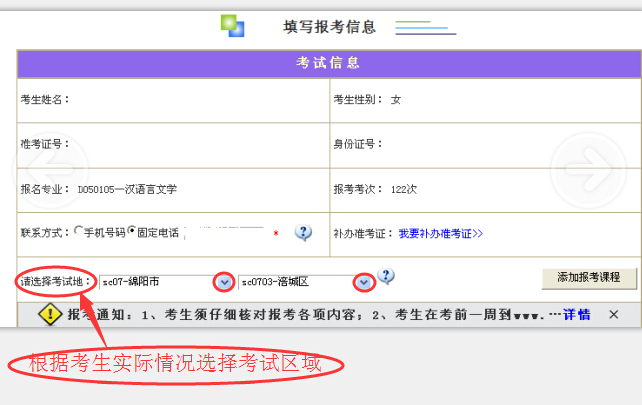The image size is (642, 405).
Task: Click the 考生性别 value 女
Action: (396, 100)
